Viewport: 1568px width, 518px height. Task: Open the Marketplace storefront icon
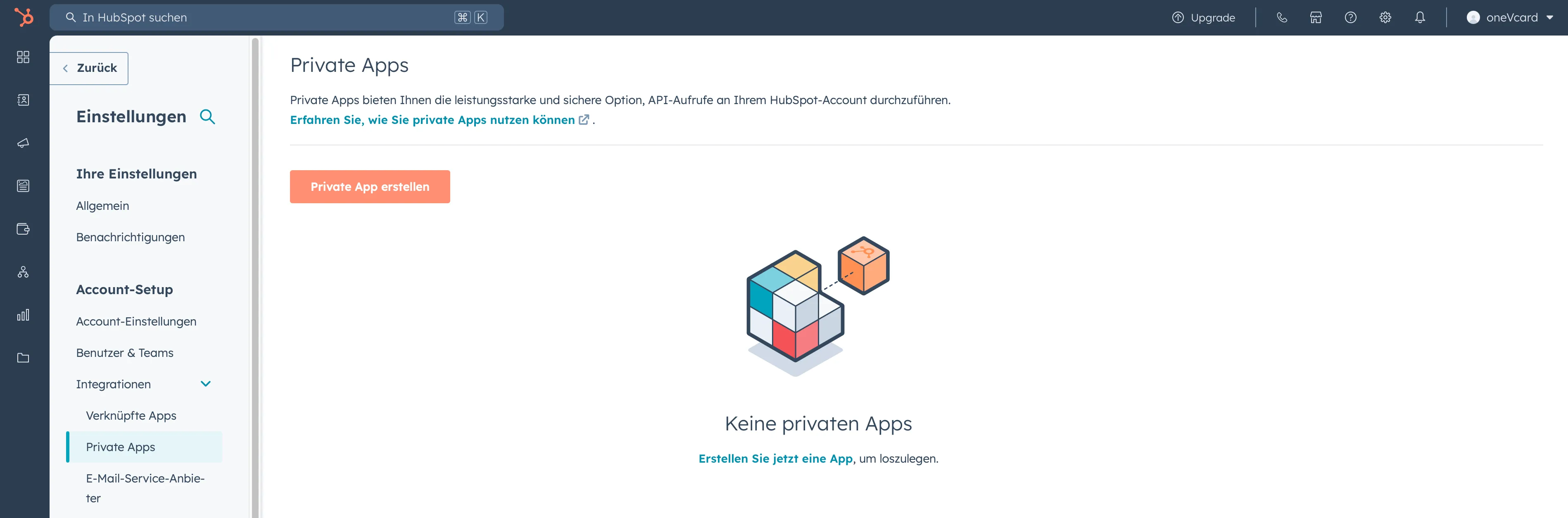(x=1316, y=18)
